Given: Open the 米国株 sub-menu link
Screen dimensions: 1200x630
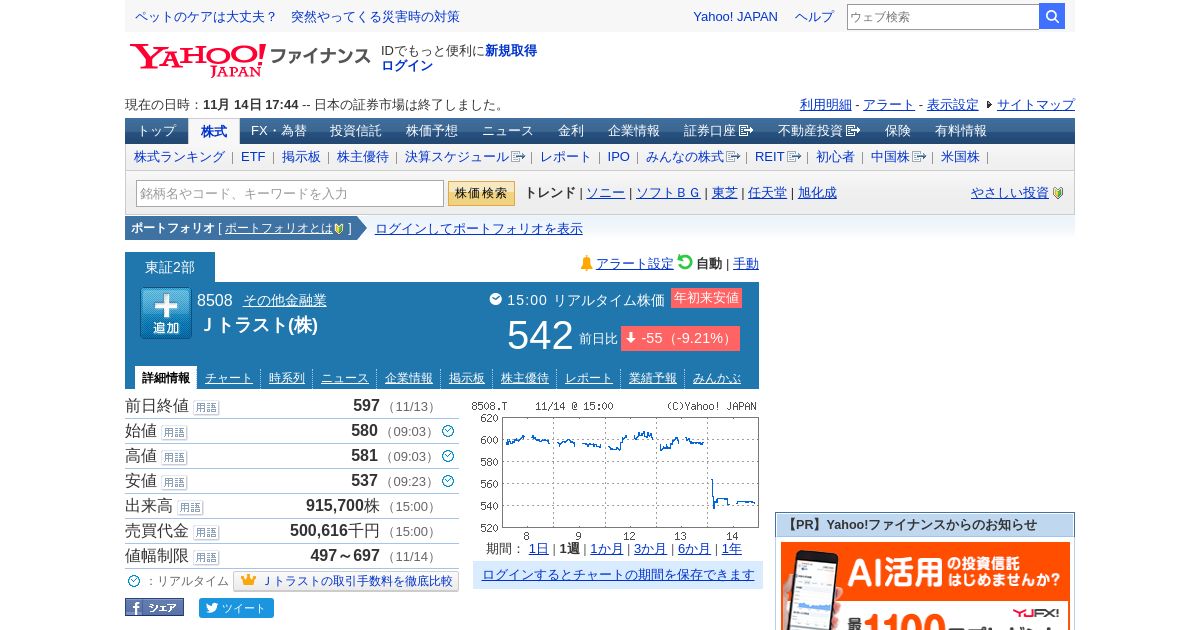Looking at the screenshot, I should tap(960, 157).
